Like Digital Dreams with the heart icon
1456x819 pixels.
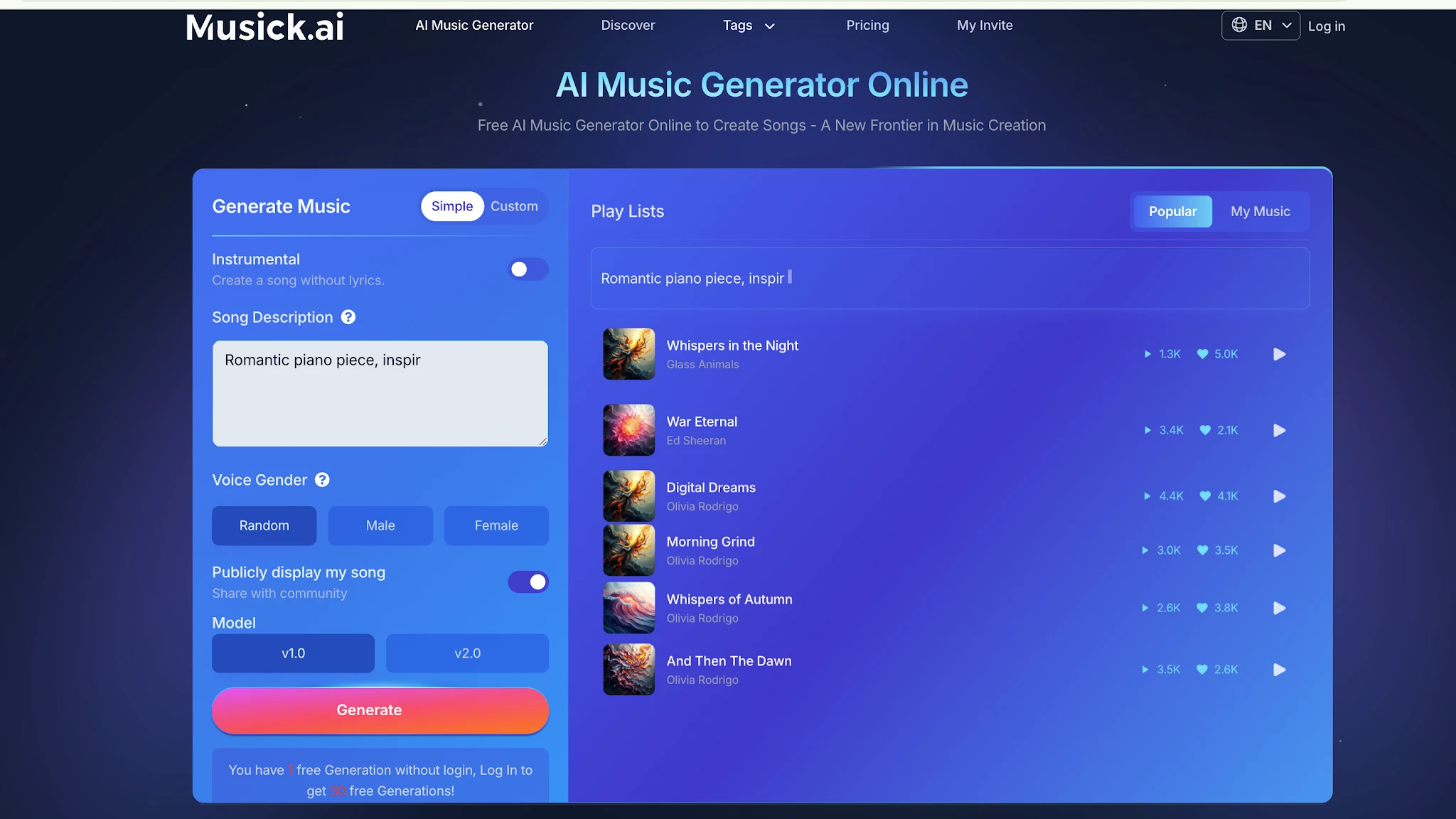(1203, 496)
